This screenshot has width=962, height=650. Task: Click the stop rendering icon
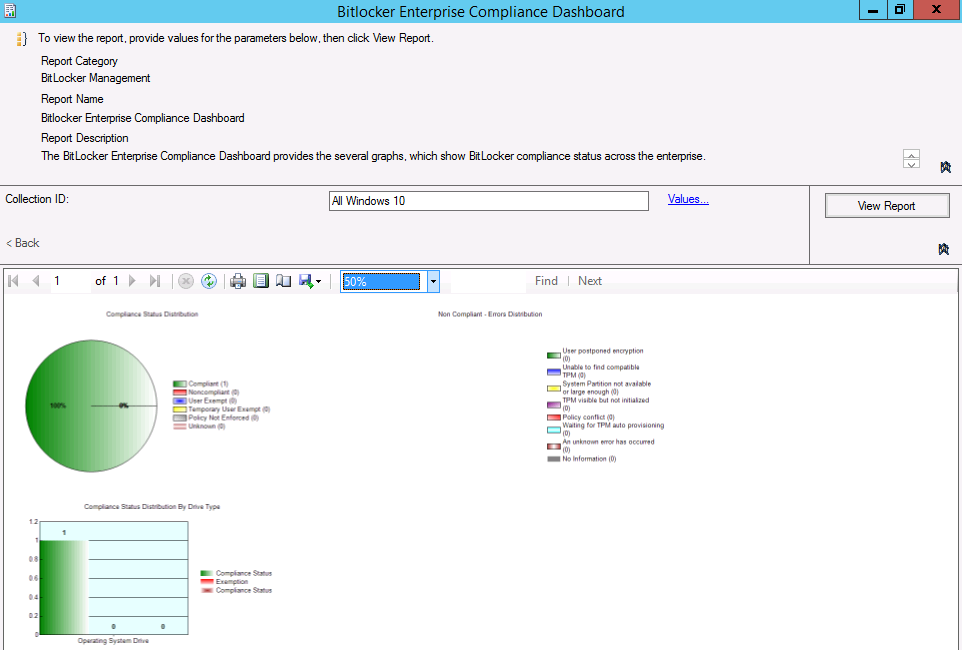tap(186, 281)
